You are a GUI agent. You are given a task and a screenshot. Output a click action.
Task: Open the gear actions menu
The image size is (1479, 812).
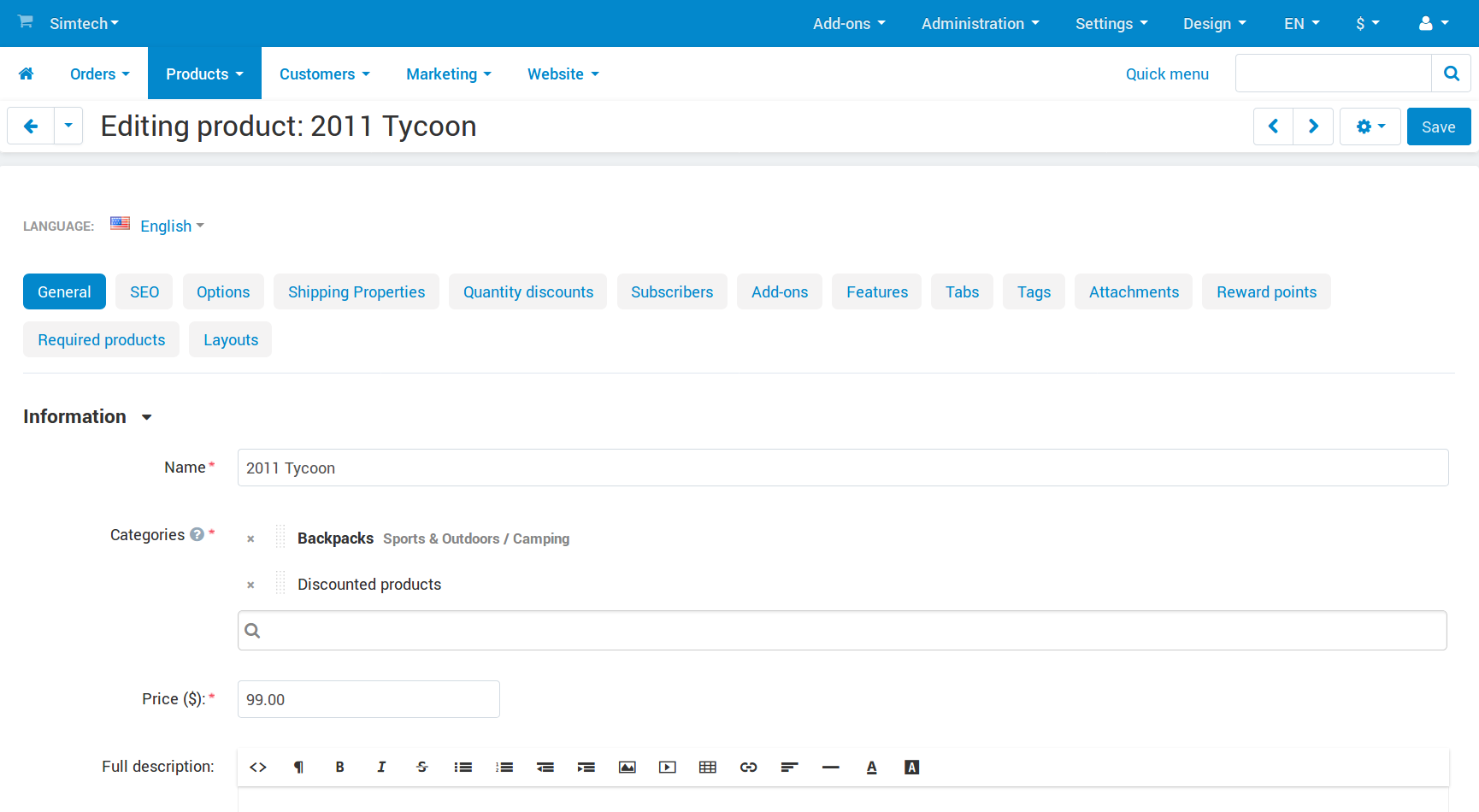click(1370, 127)
